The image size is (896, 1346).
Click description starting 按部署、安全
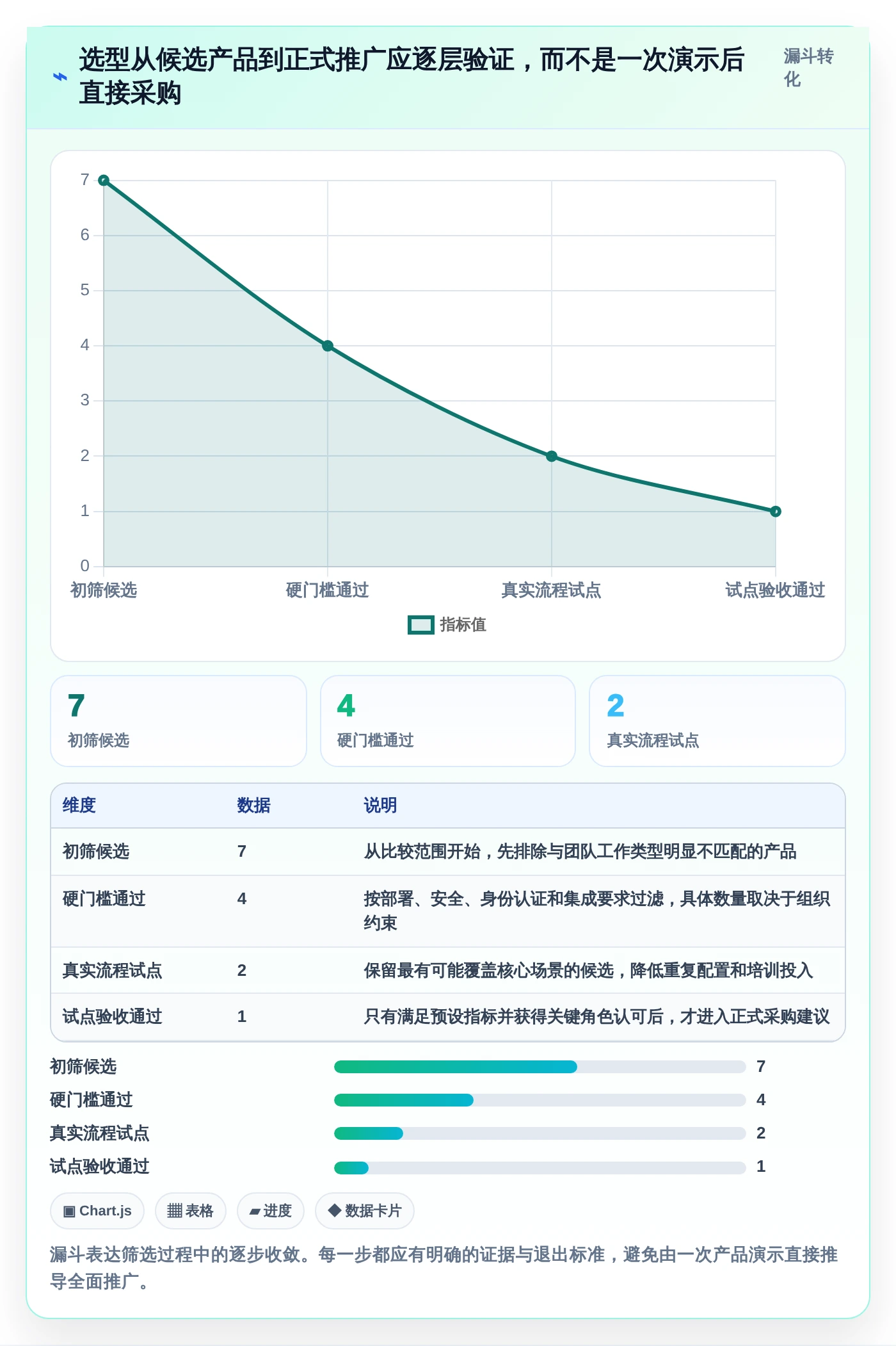597,911
